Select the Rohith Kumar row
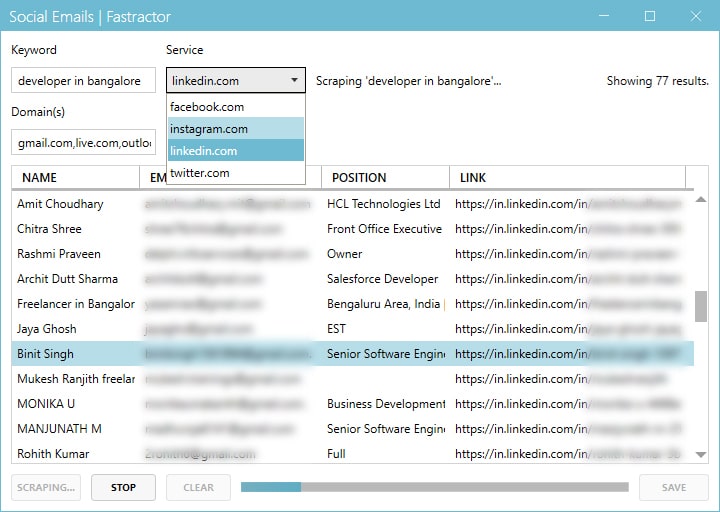Screen dimensions: 720x512 [353, 453]
